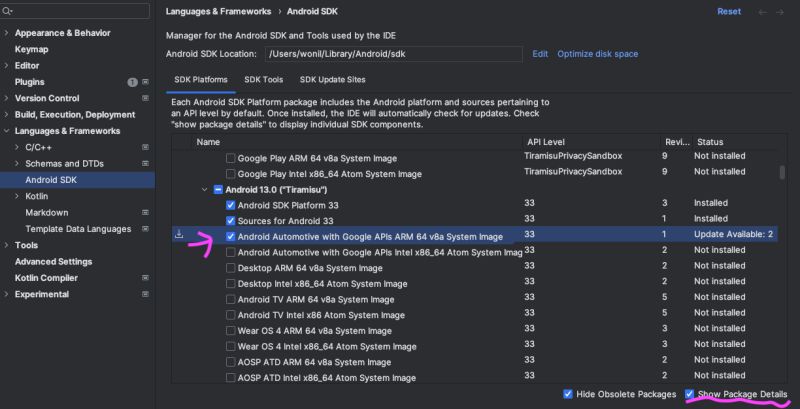Expand the C/C++ node
The height and width of the screenshot is (409, 800).
[x=17, y=147]
